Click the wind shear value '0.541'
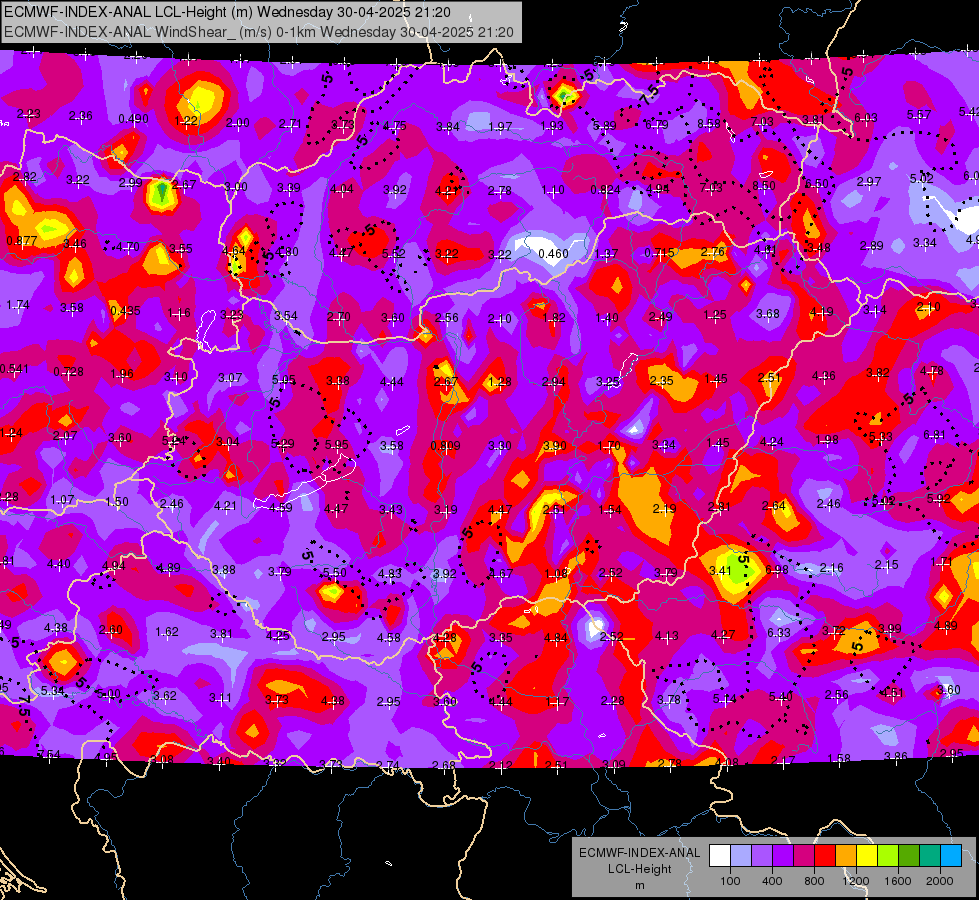The height and width of the screenshot is (900, 979). click(14, 368)
